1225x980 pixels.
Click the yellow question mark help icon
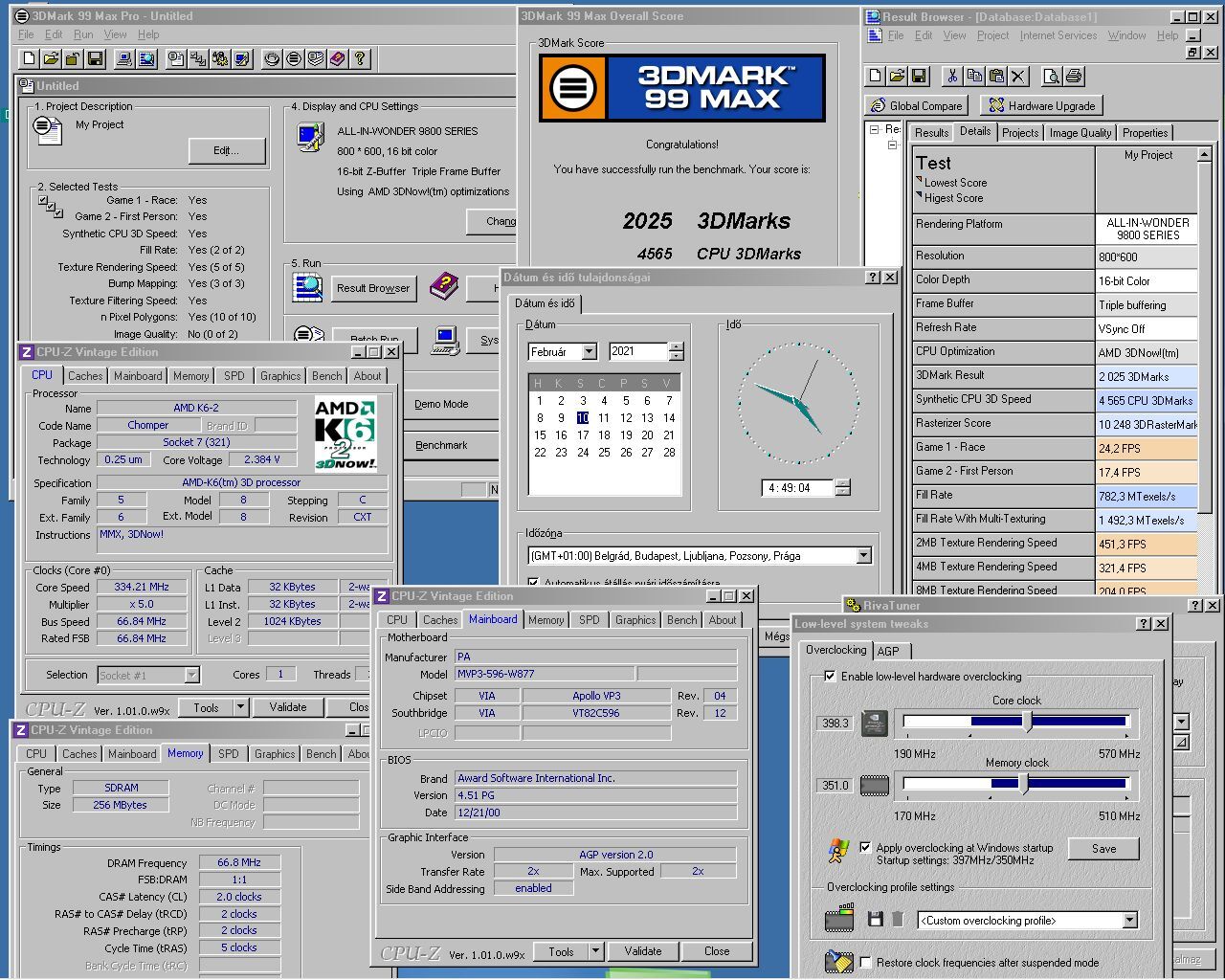(360, 59)
